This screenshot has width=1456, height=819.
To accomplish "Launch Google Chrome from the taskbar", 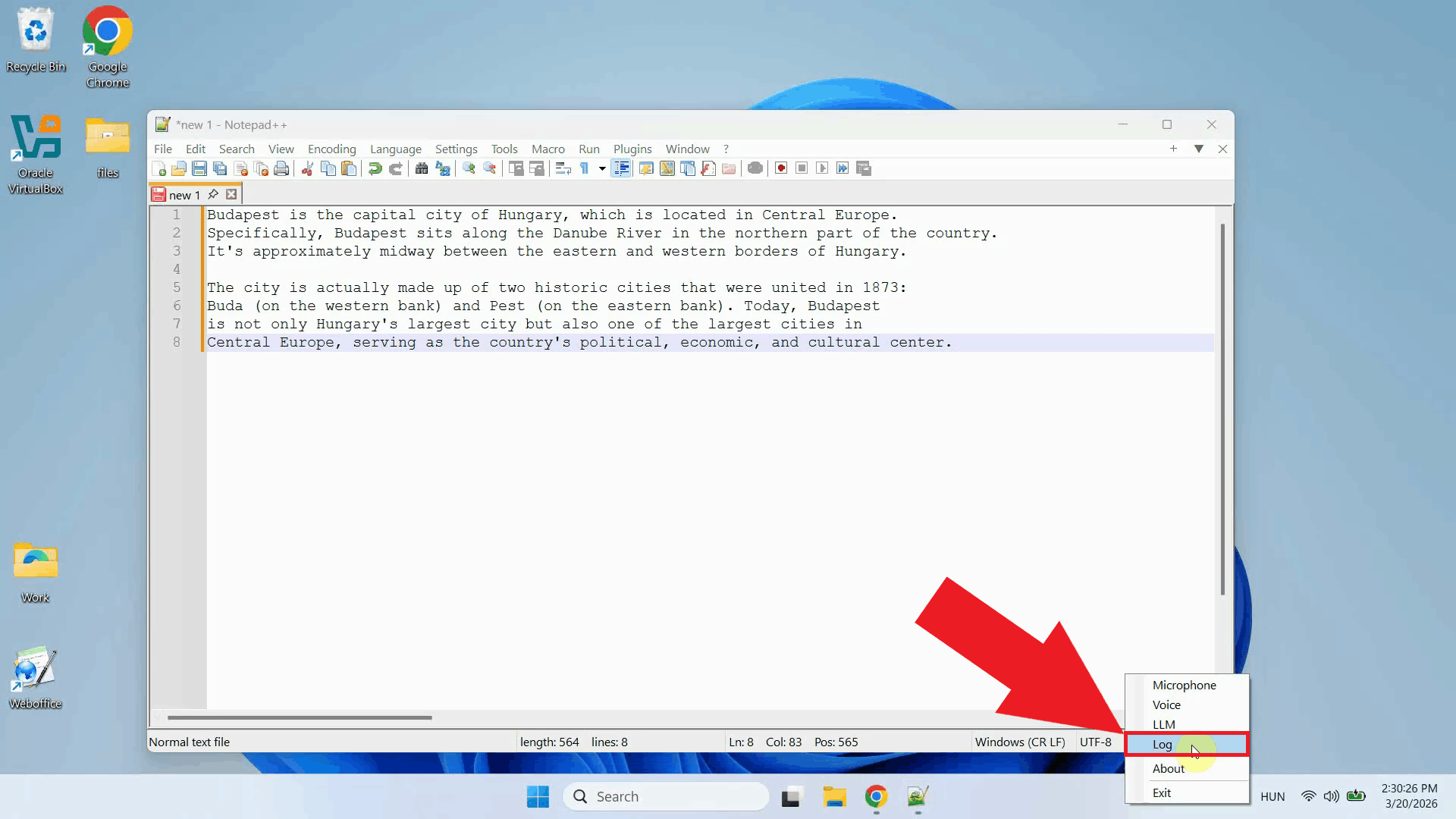I will point(876,797).
